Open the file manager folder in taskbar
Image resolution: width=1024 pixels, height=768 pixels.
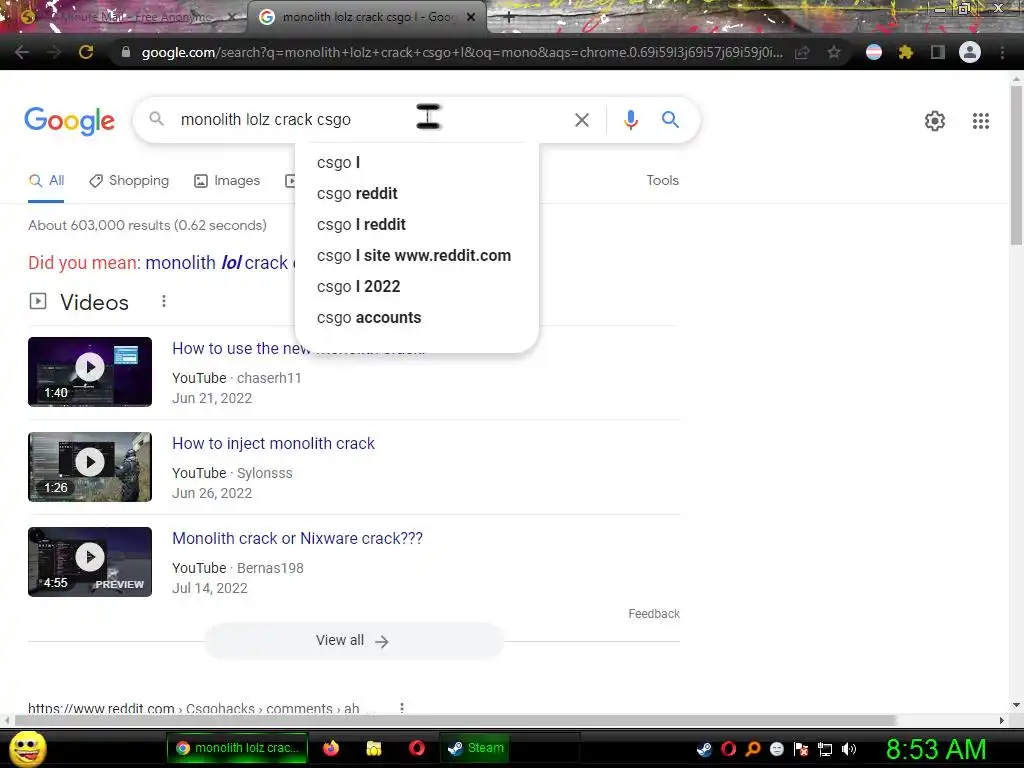click(374, 748)
